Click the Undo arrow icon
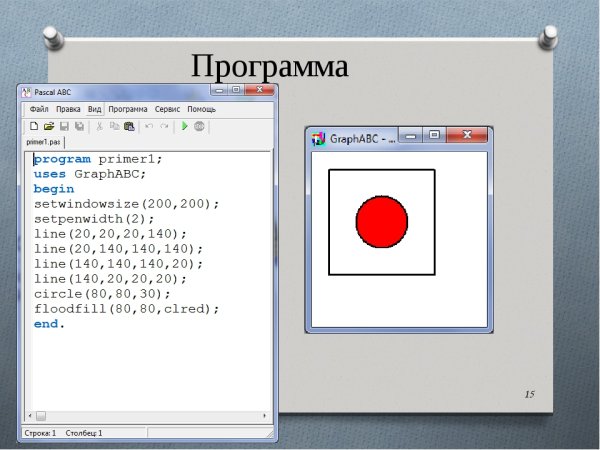Viewport: 600px width, 450px height. [x=149, y=126]
